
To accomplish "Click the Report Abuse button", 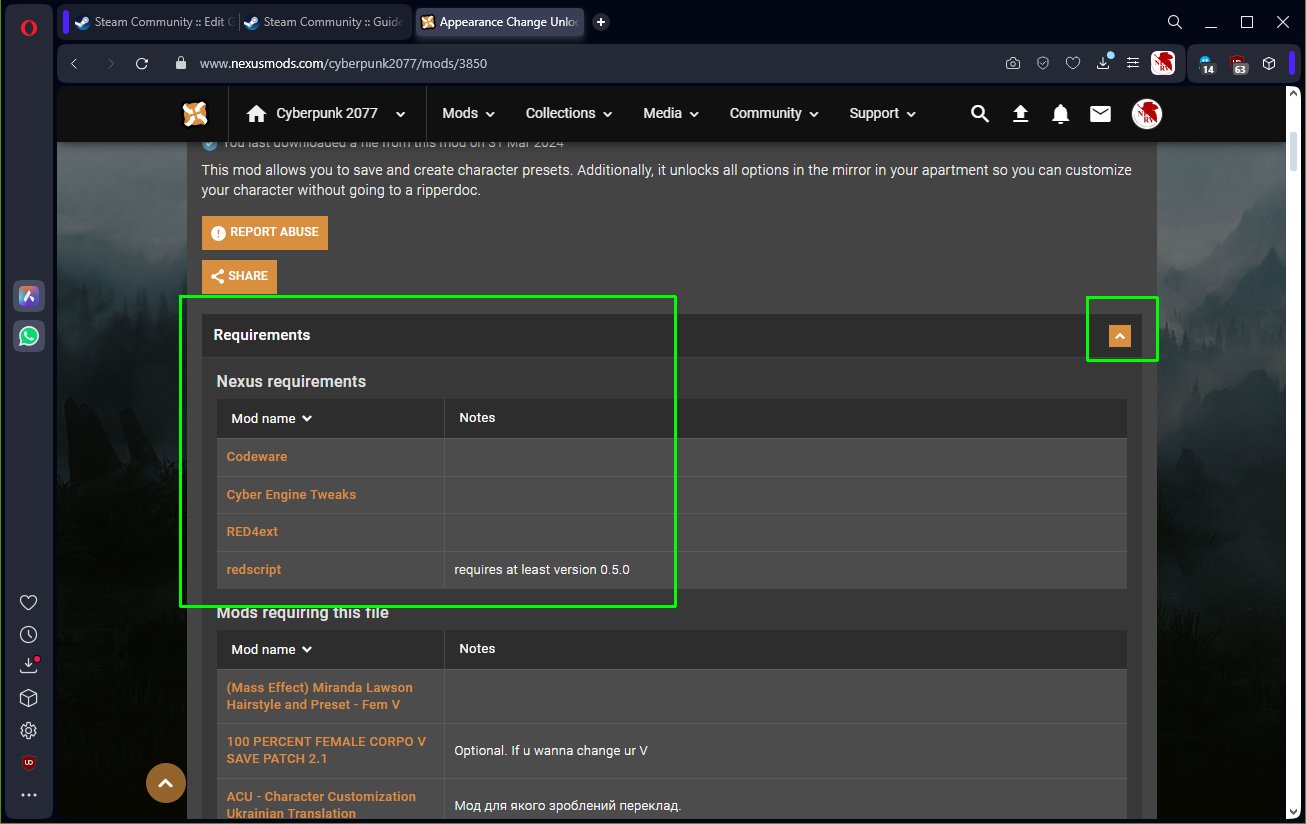I will [x=265, y=232].
